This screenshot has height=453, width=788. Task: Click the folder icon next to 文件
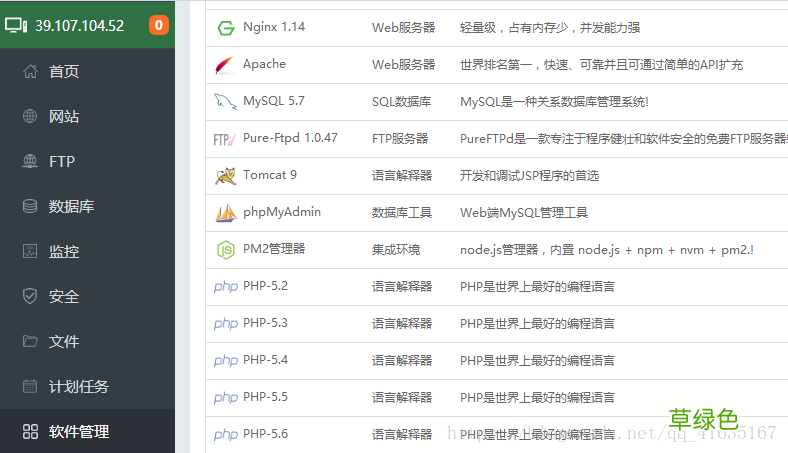30,341
